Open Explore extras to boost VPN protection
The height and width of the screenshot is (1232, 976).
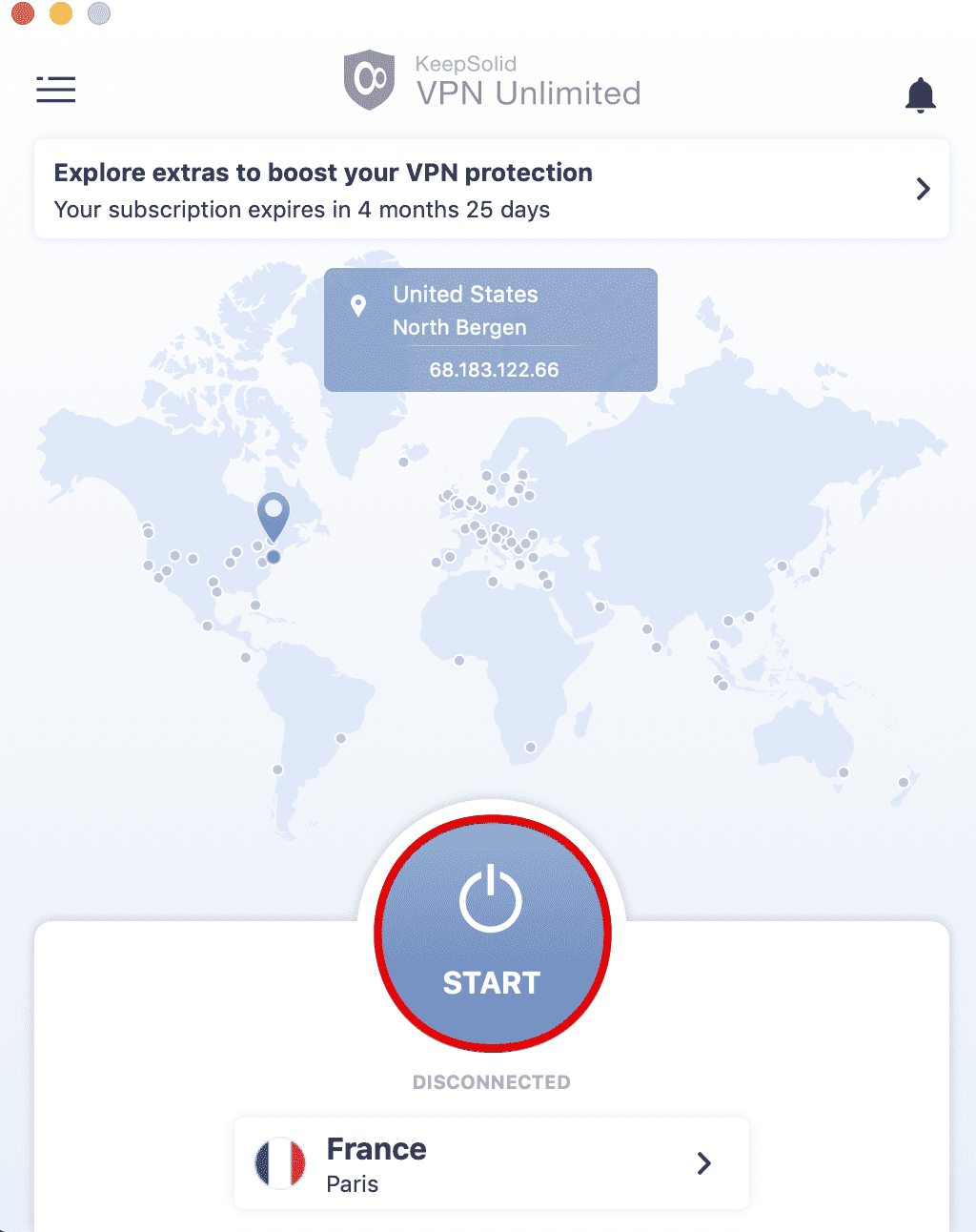tap(324, 173)
